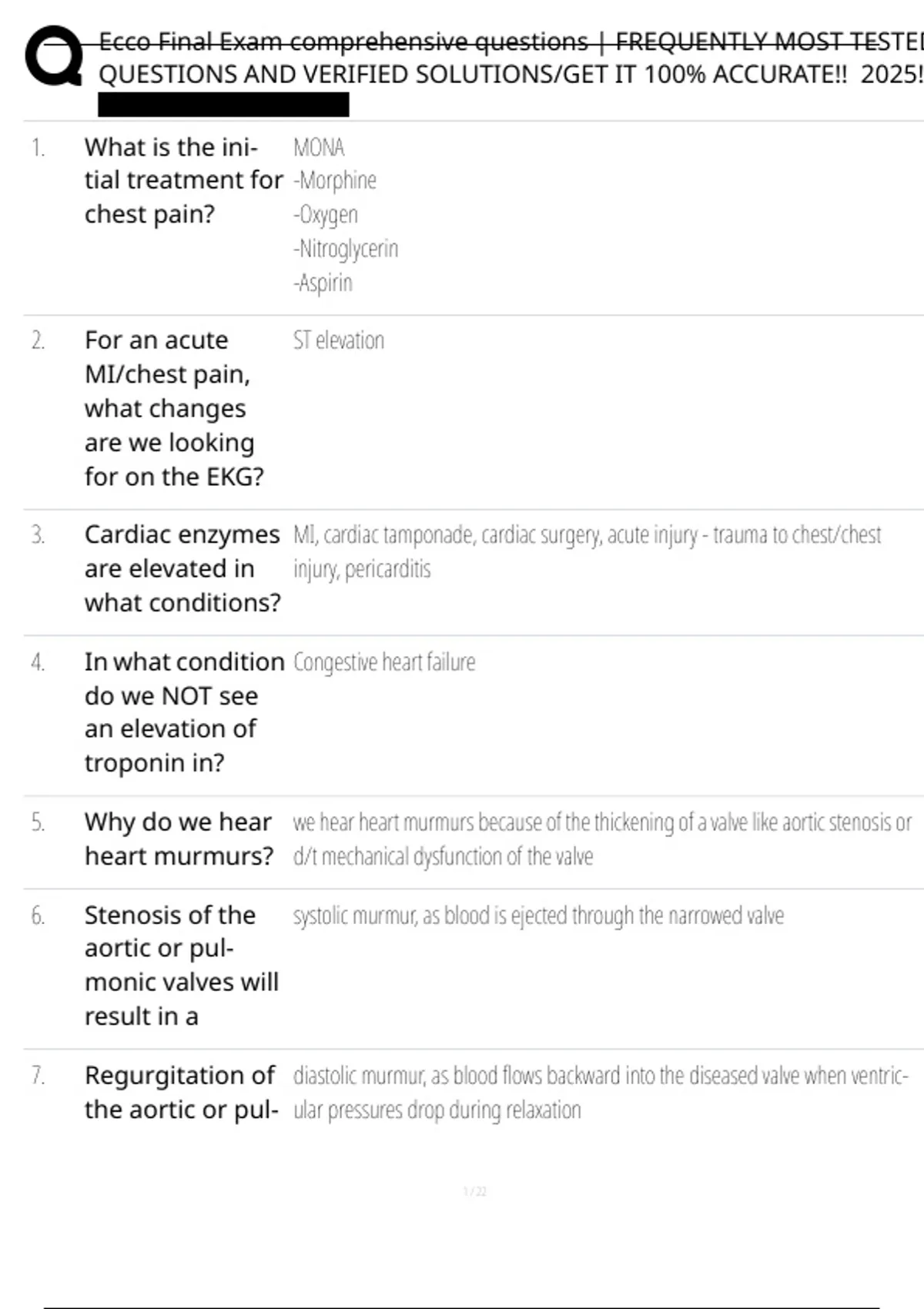
Task: Click the -Aspirin answer line
Action: coord(323,283)
